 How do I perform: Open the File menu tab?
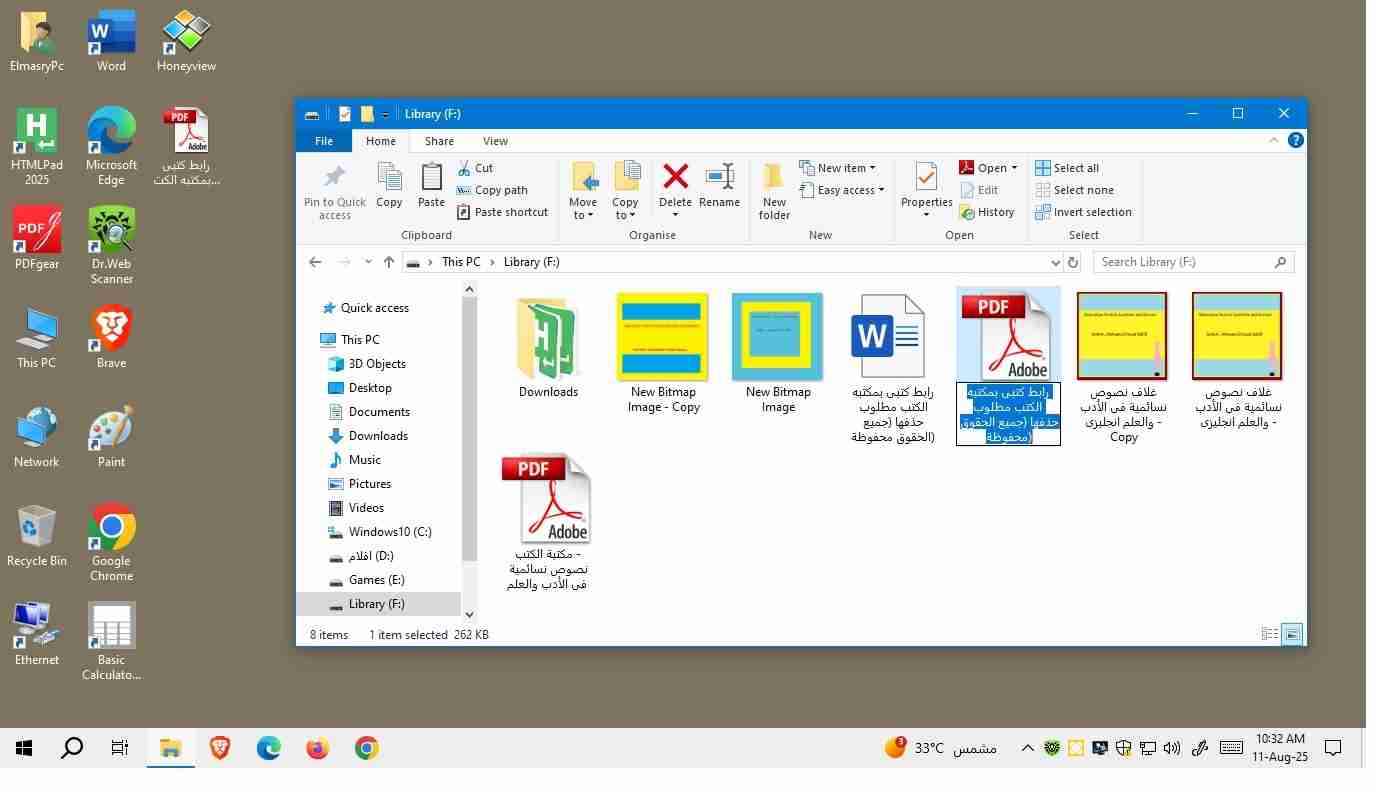click(324, 141)
